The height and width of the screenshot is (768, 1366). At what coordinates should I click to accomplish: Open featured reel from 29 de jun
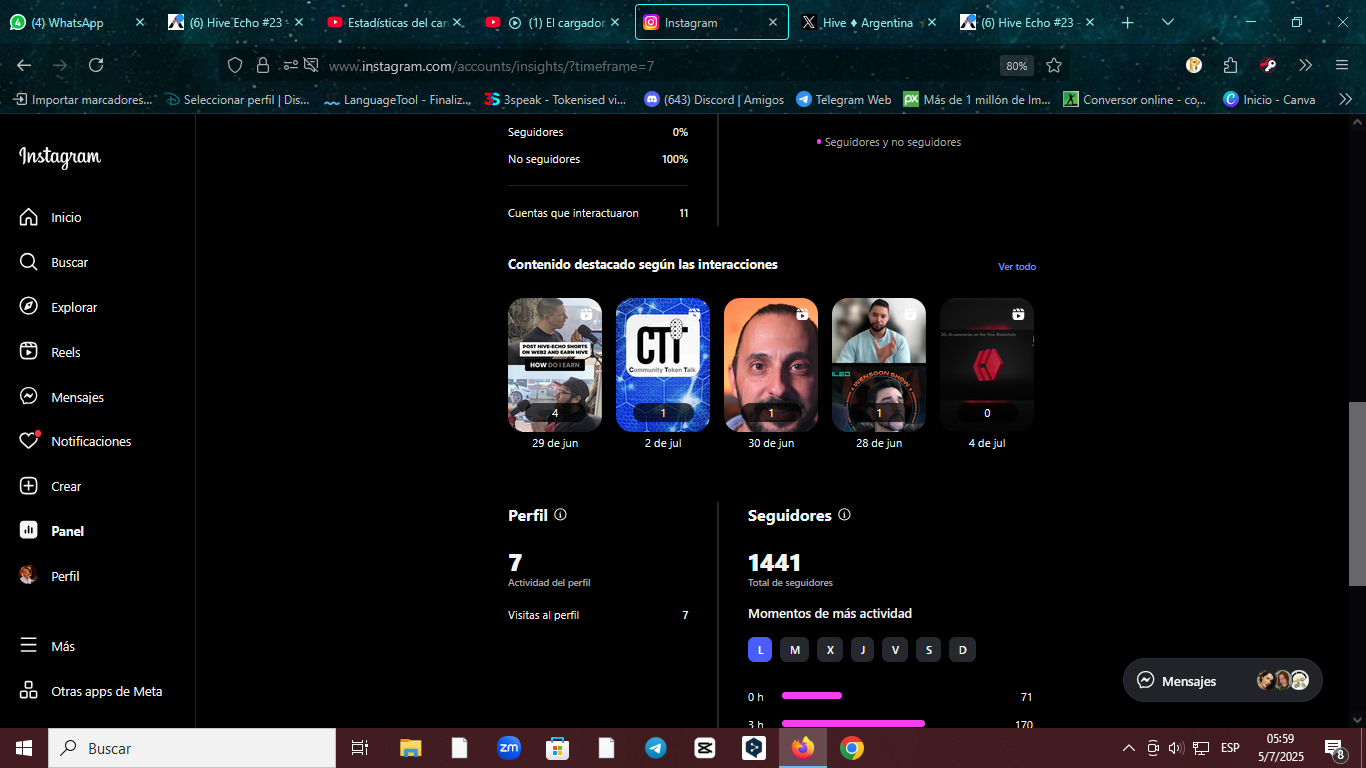coord(555,365)
